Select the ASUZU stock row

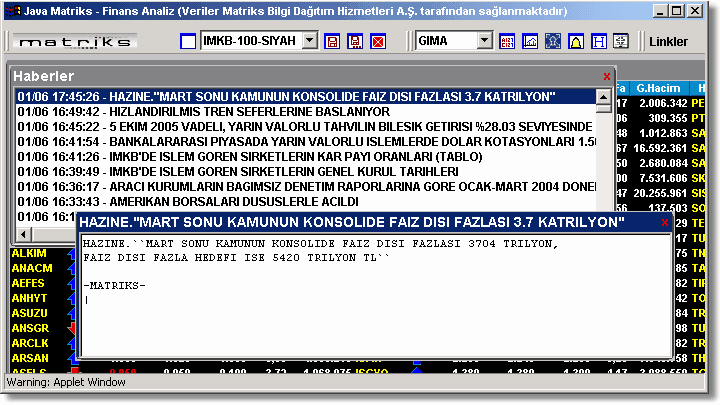click(x=30, y=313)
